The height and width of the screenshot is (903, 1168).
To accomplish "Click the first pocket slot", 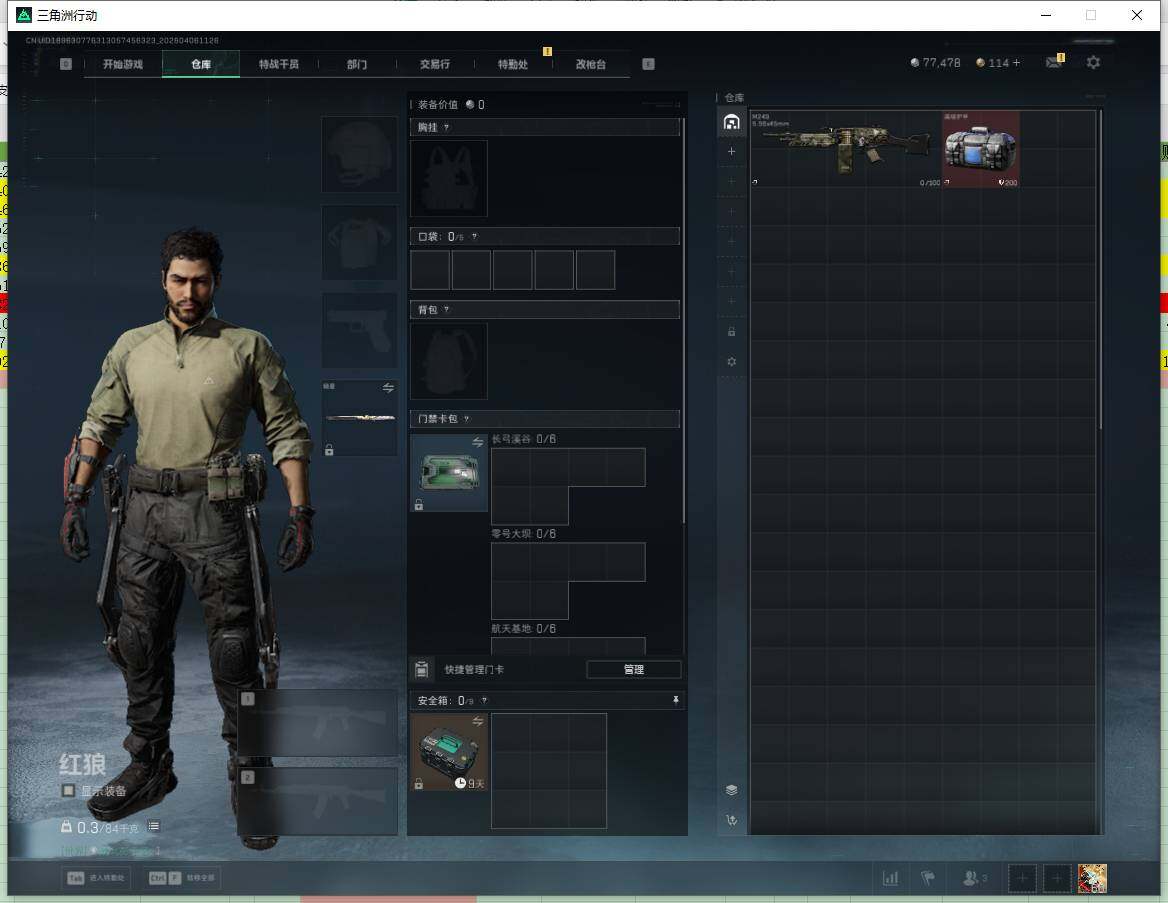I will 430,270.
